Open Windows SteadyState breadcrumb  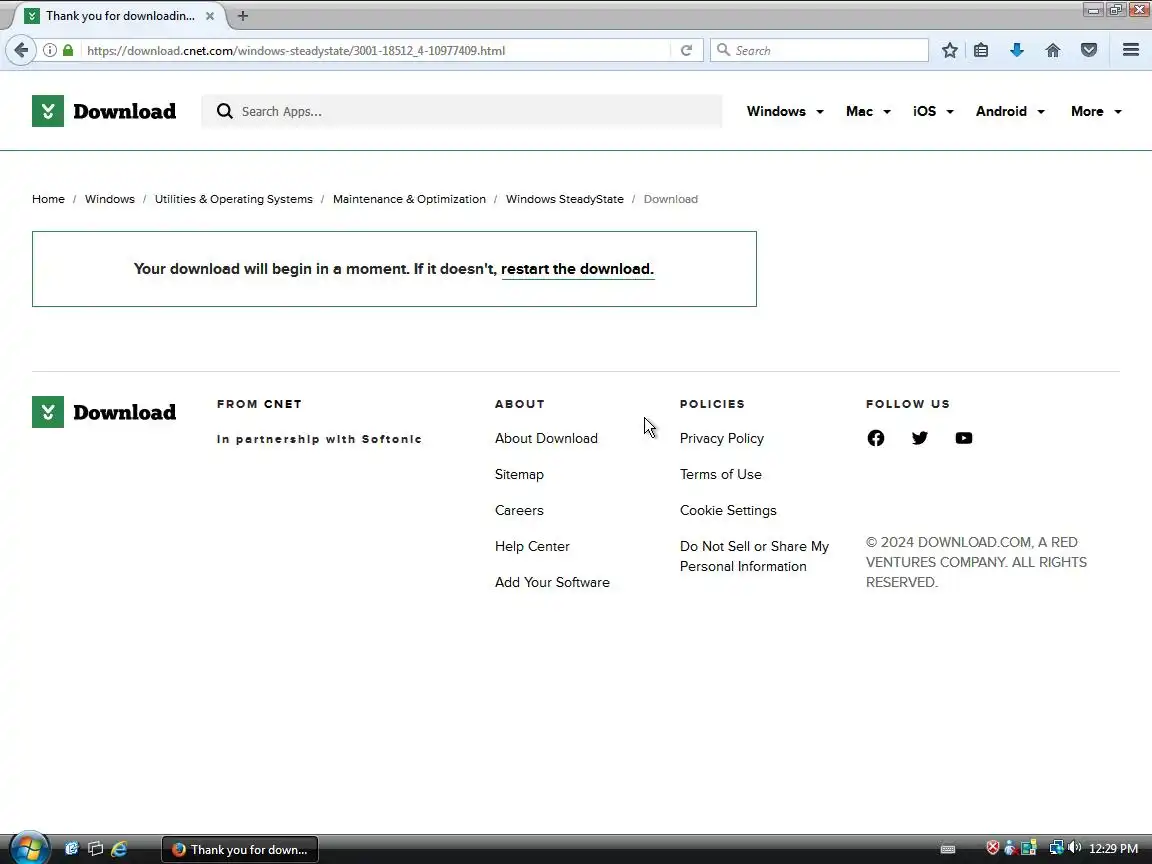(x=564, y=199)
